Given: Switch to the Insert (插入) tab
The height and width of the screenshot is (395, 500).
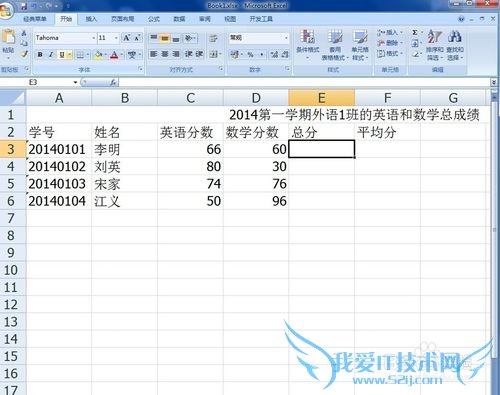Looking at the screenshot, I should (91, 19).
